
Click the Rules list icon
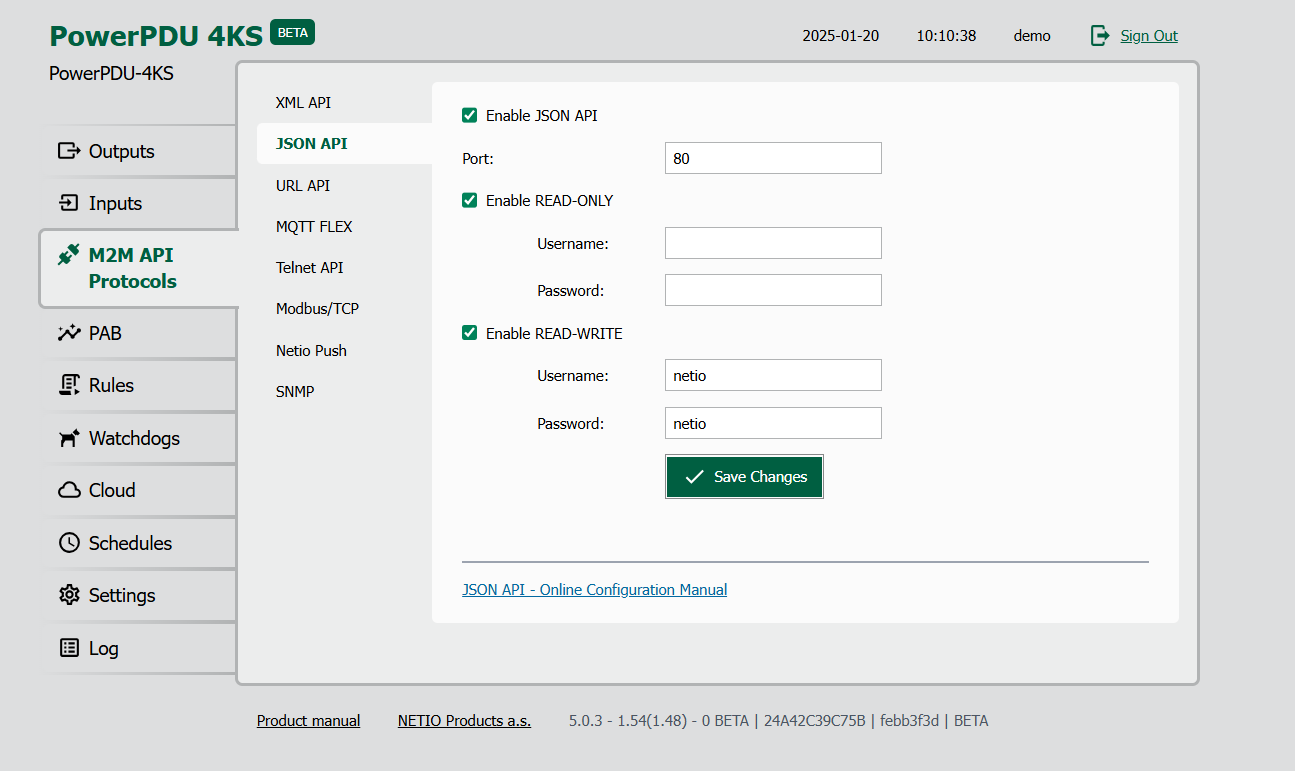69,385
